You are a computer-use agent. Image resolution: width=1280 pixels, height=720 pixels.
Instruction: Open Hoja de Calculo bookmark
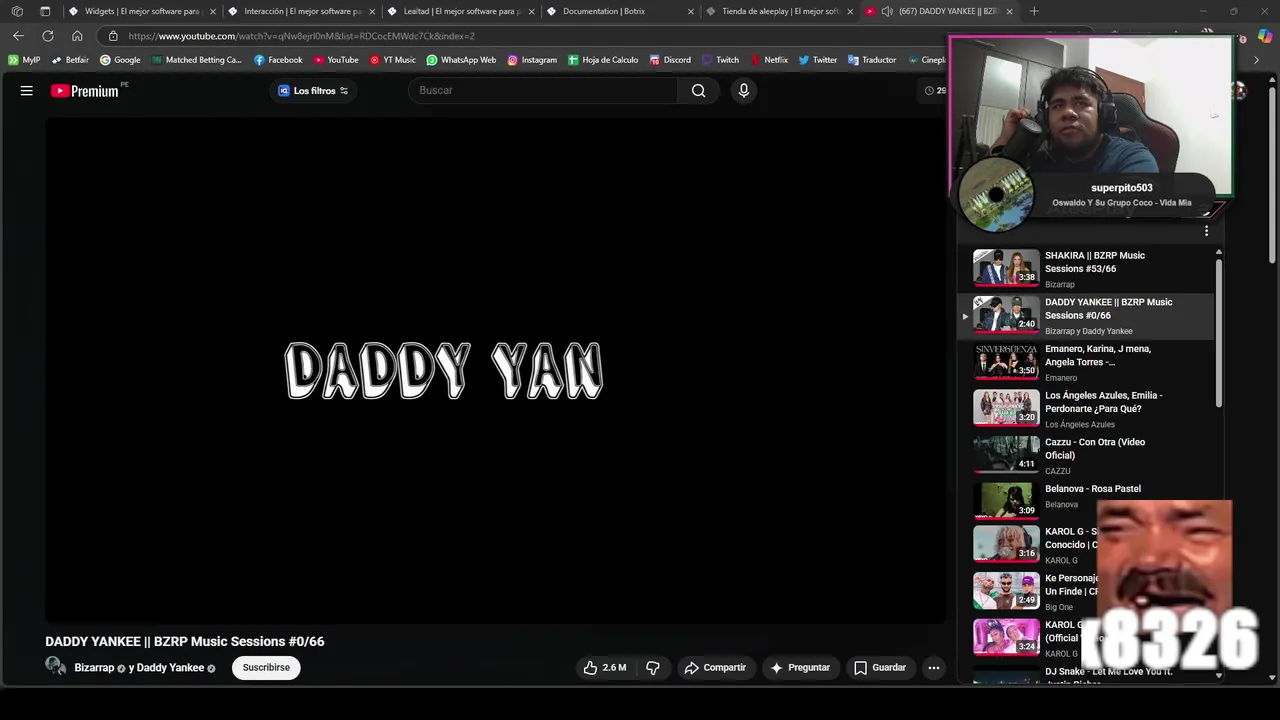pos(603,60)
